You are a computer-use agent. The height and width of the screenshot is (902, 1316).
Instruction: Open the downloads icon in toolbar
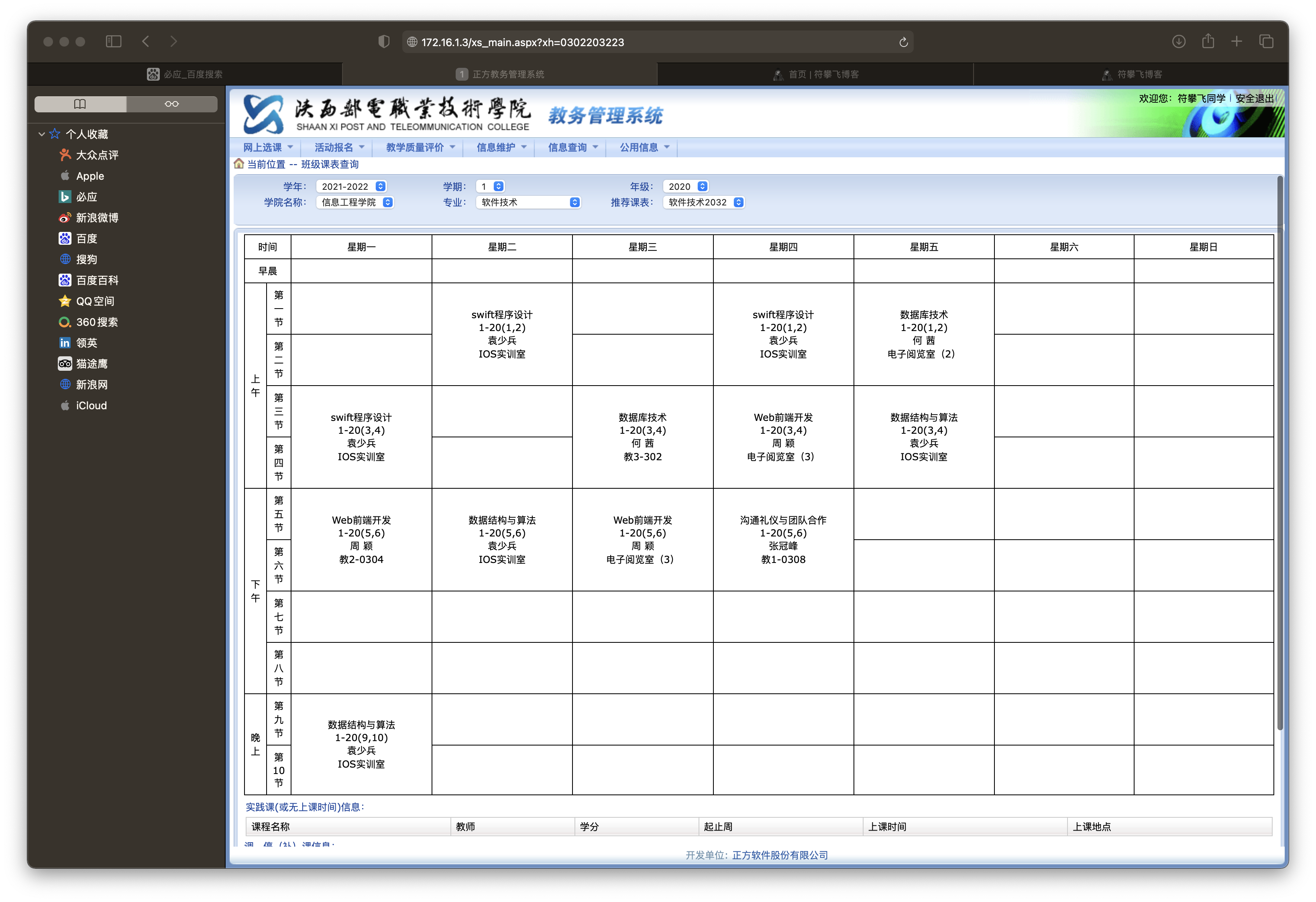1178,41
